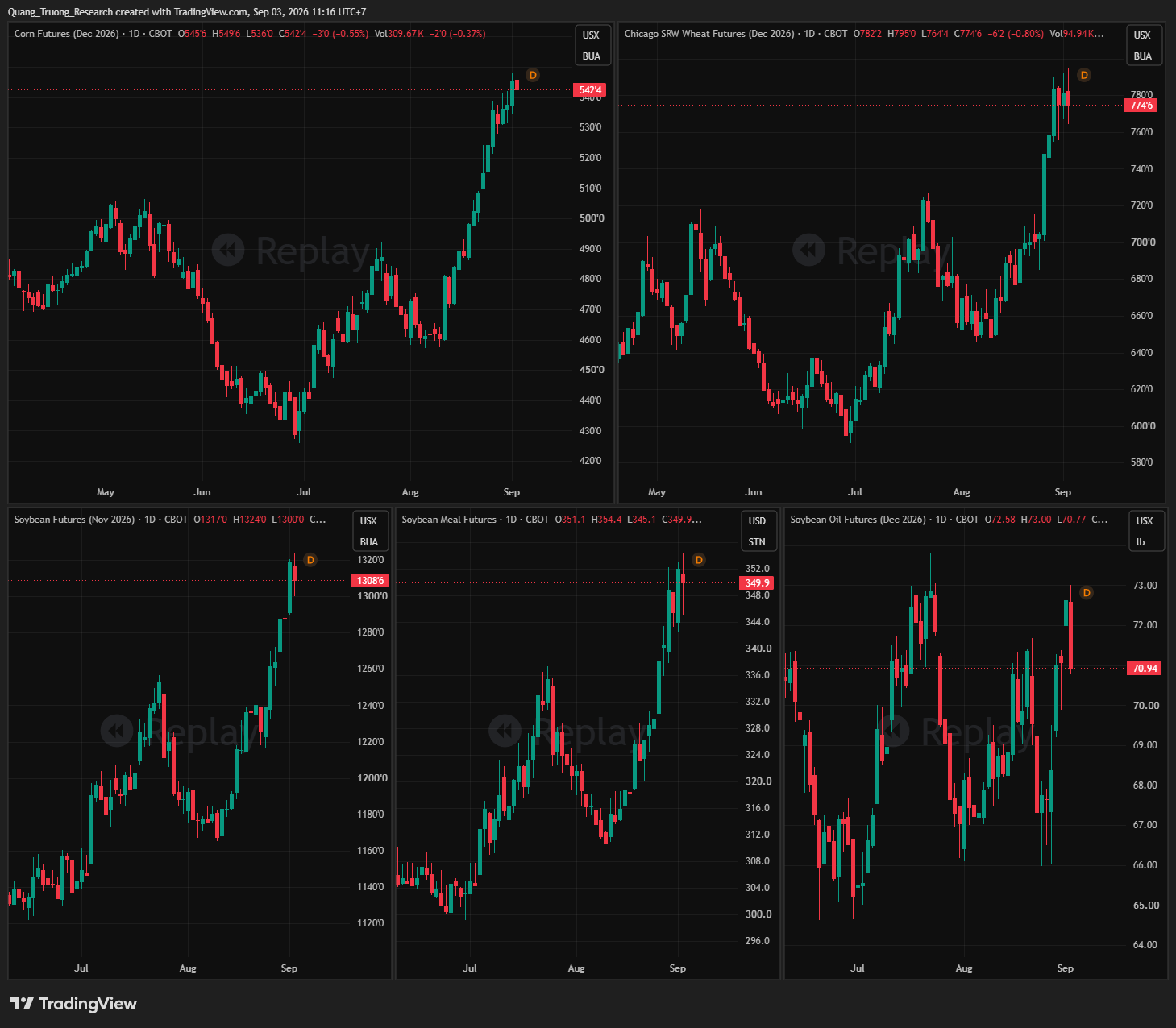Image resolution: width=1176 pixels, height=1028 pixels.
Task: Click the Soybean Meal Futures symbol title
Action: click(449, 520)
